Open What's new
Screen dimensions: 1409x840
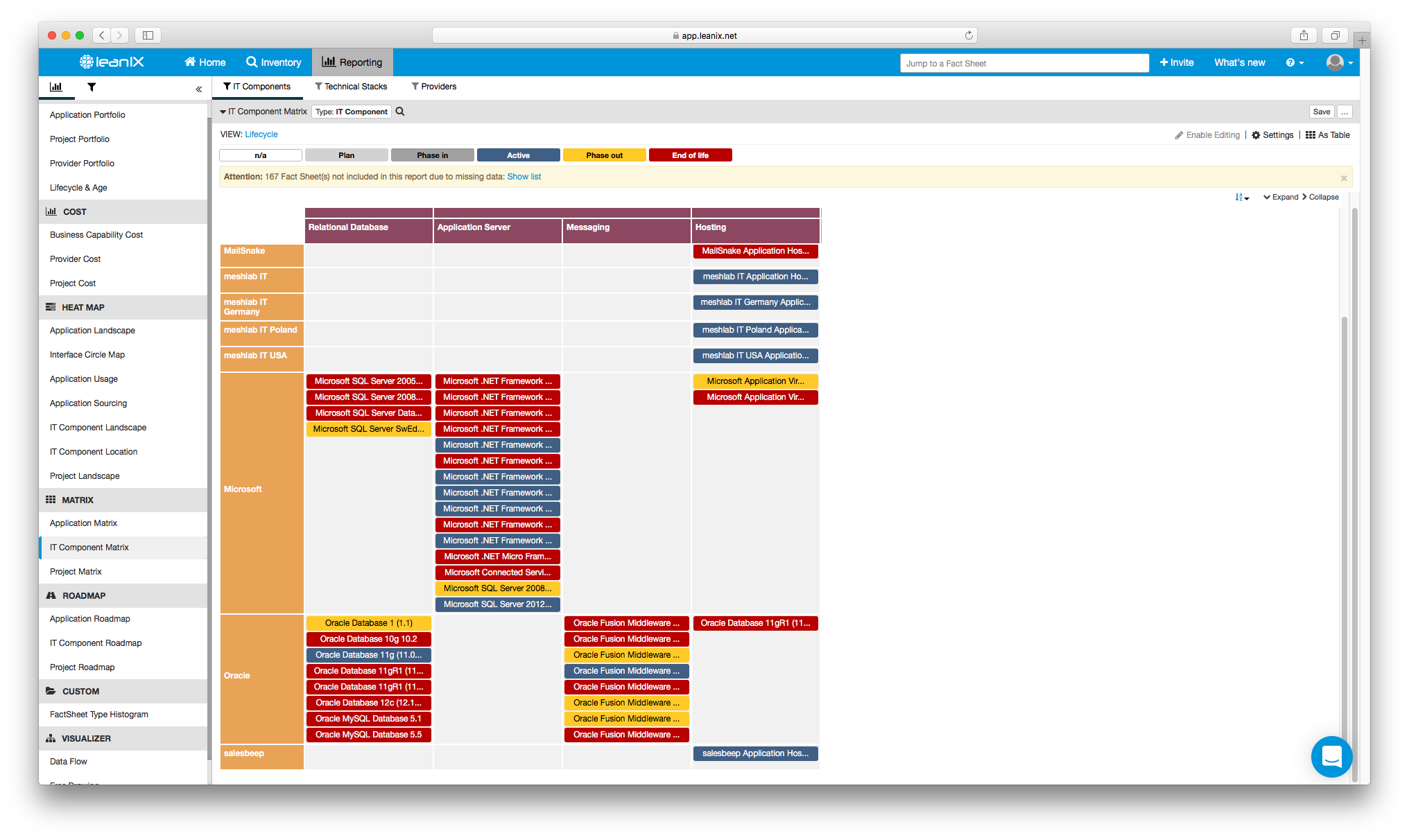pyautogui.click(x=1240, y=62)
